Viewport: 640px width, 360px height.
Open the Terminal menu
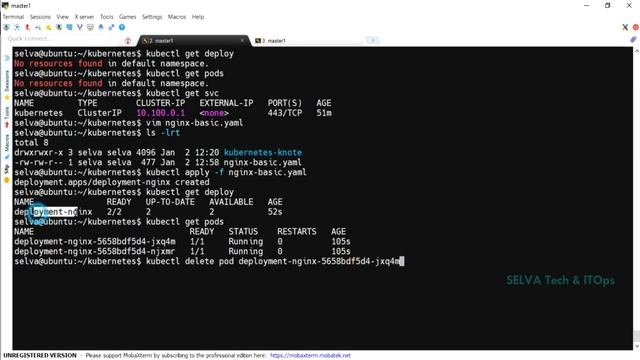(13, 17)
